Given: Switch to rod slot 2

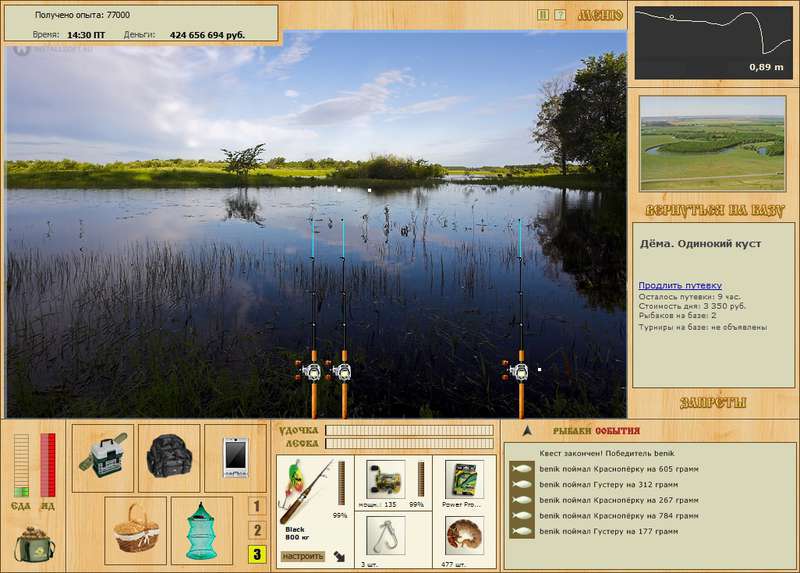Looking at the screenshot, I should click(x=257, y=530).
